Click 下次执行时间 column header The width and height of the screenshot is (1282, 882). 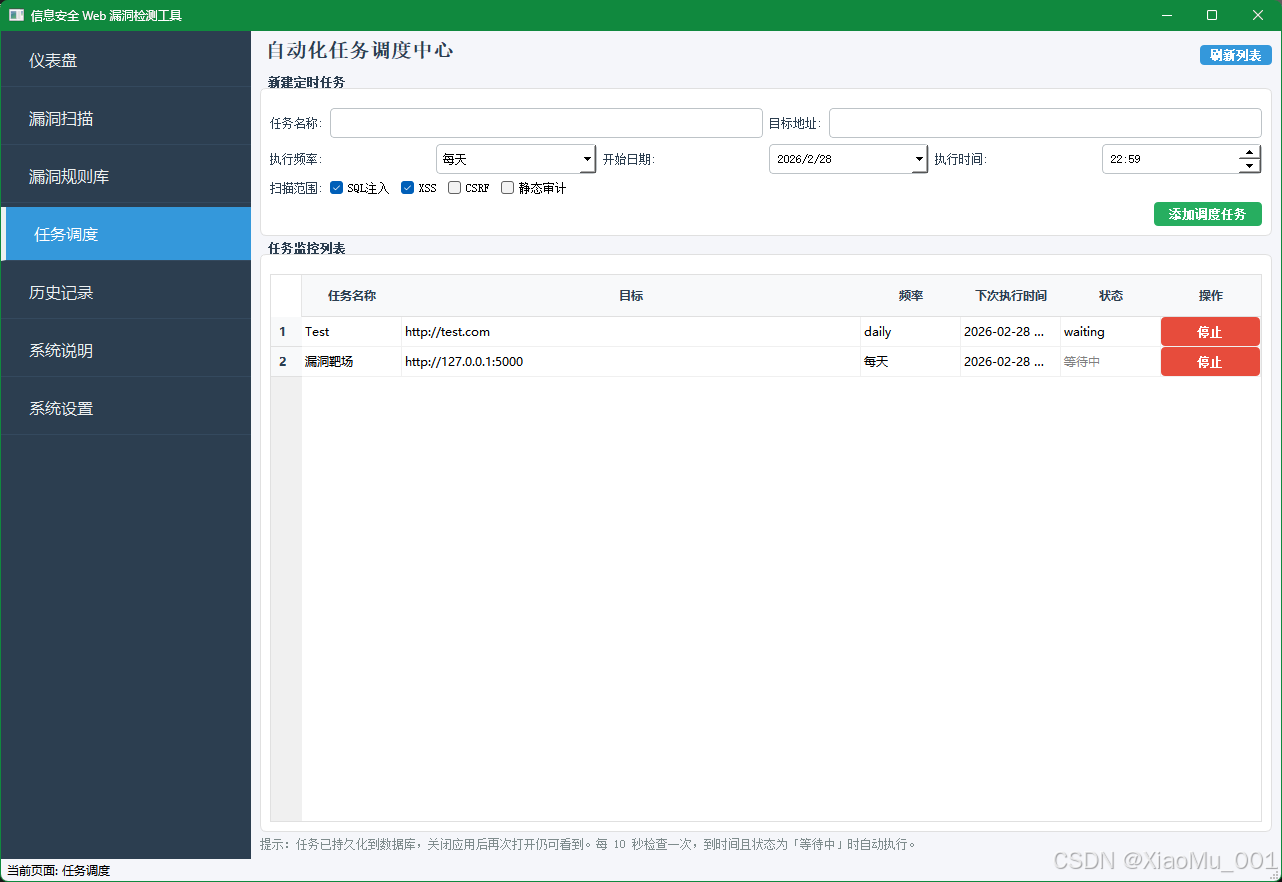tap(1010, 296)
